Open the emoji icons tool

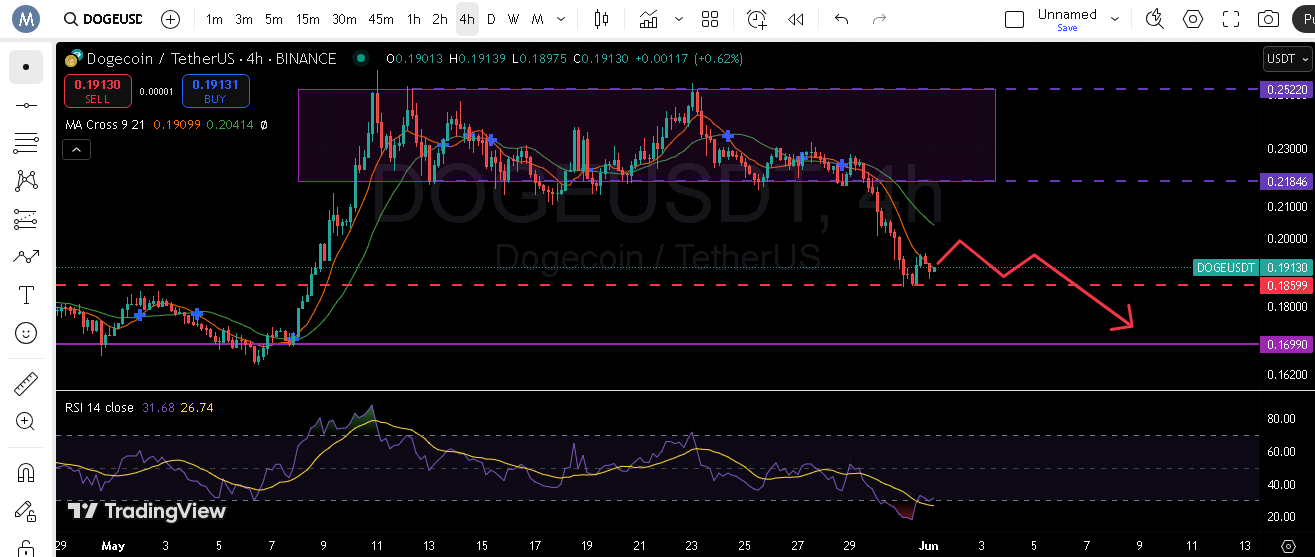(26, 333)
